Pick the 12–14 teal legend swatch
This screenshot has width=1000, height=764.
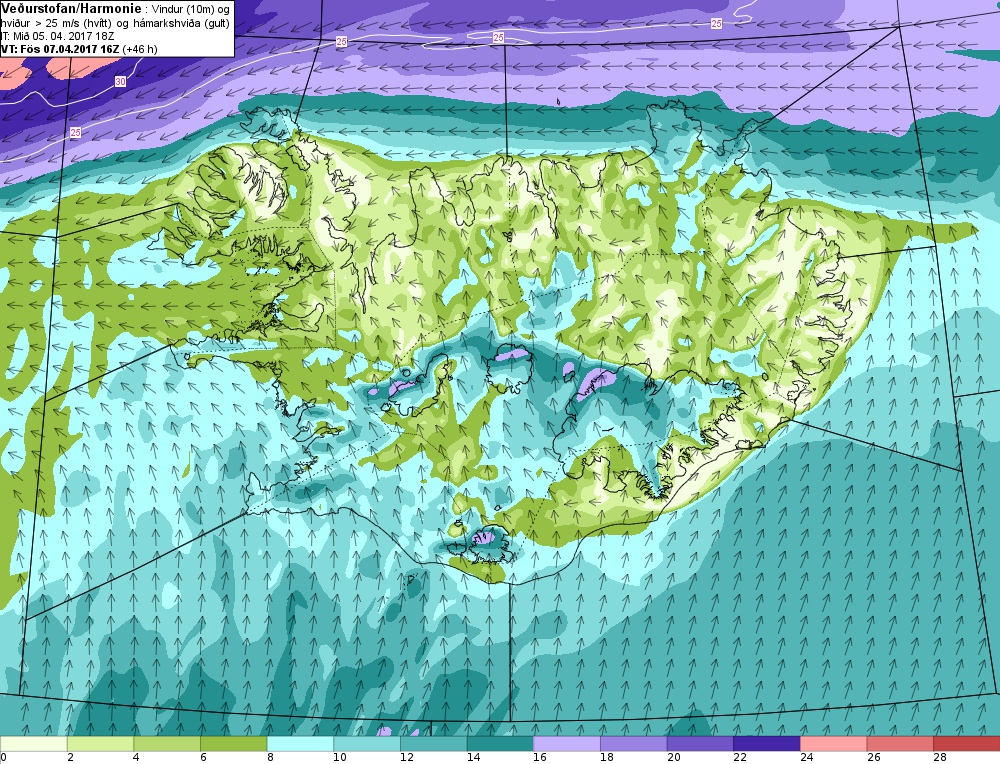click(x=434, y=744)
